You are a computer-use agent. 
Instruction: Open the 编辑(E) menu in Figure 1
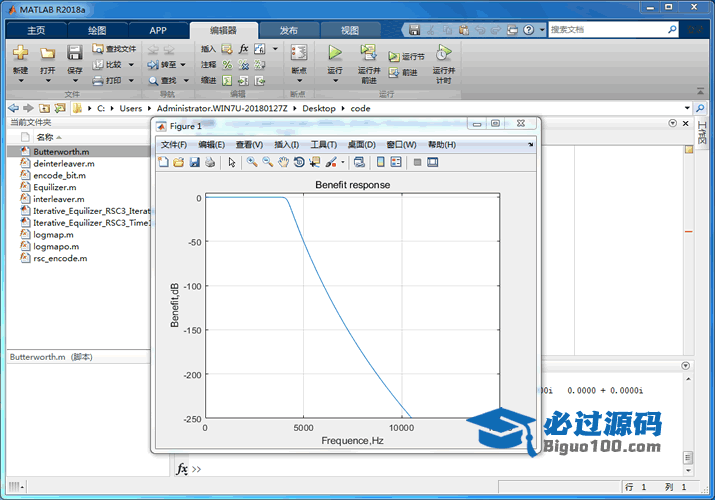tap(212, 144)
